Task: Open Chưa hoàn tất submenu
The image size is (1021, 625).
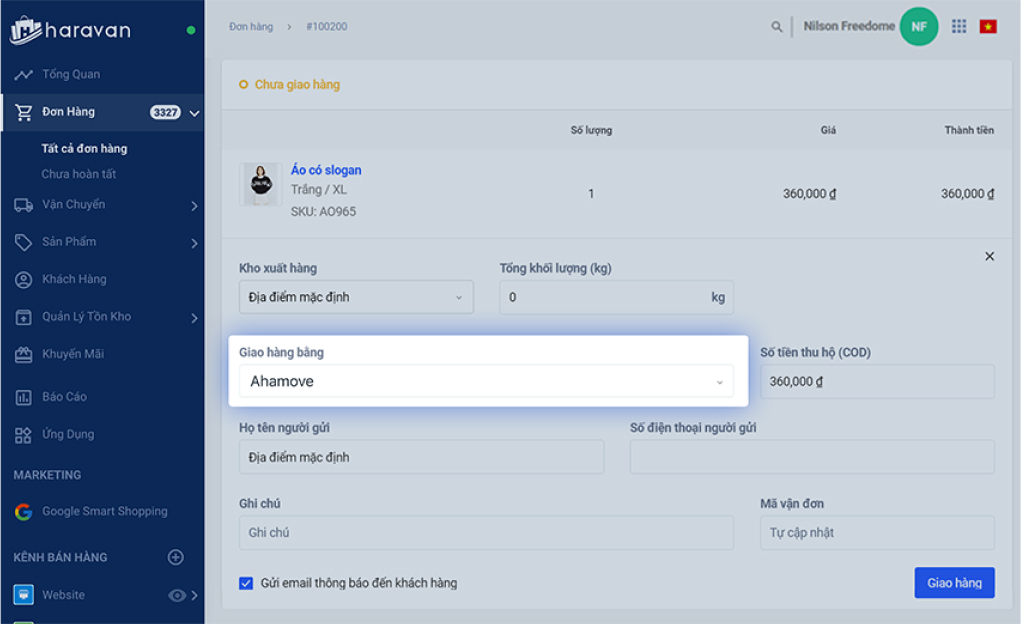Action: click(79, 174)
